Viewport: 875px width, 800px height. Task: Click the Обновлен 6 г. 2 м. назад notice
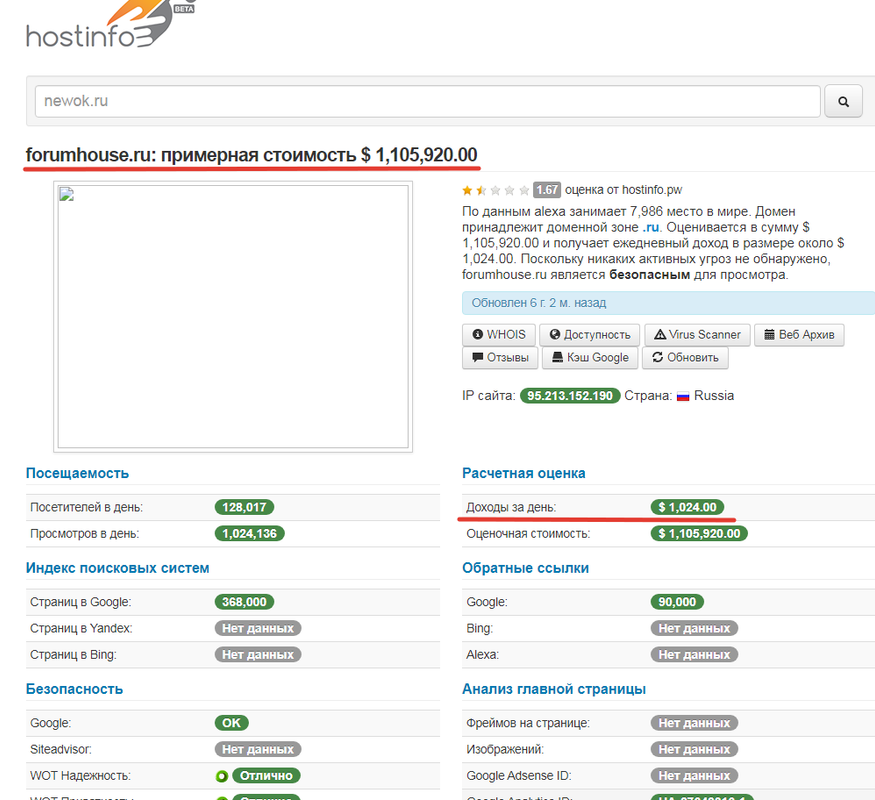(668, 303)
